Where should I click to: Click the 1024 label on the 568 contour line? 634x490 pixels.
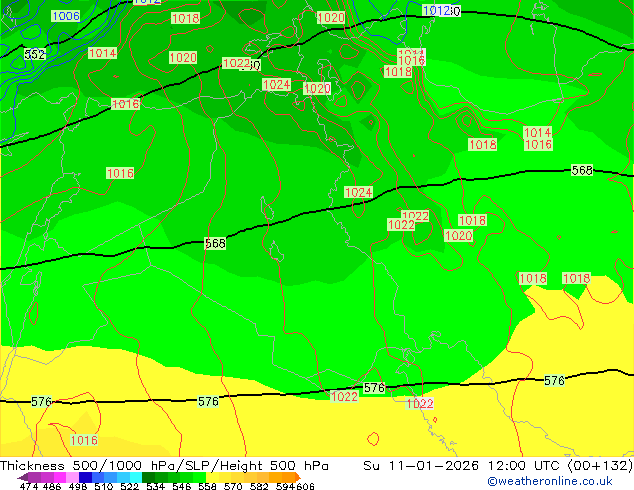coord(358,192)
